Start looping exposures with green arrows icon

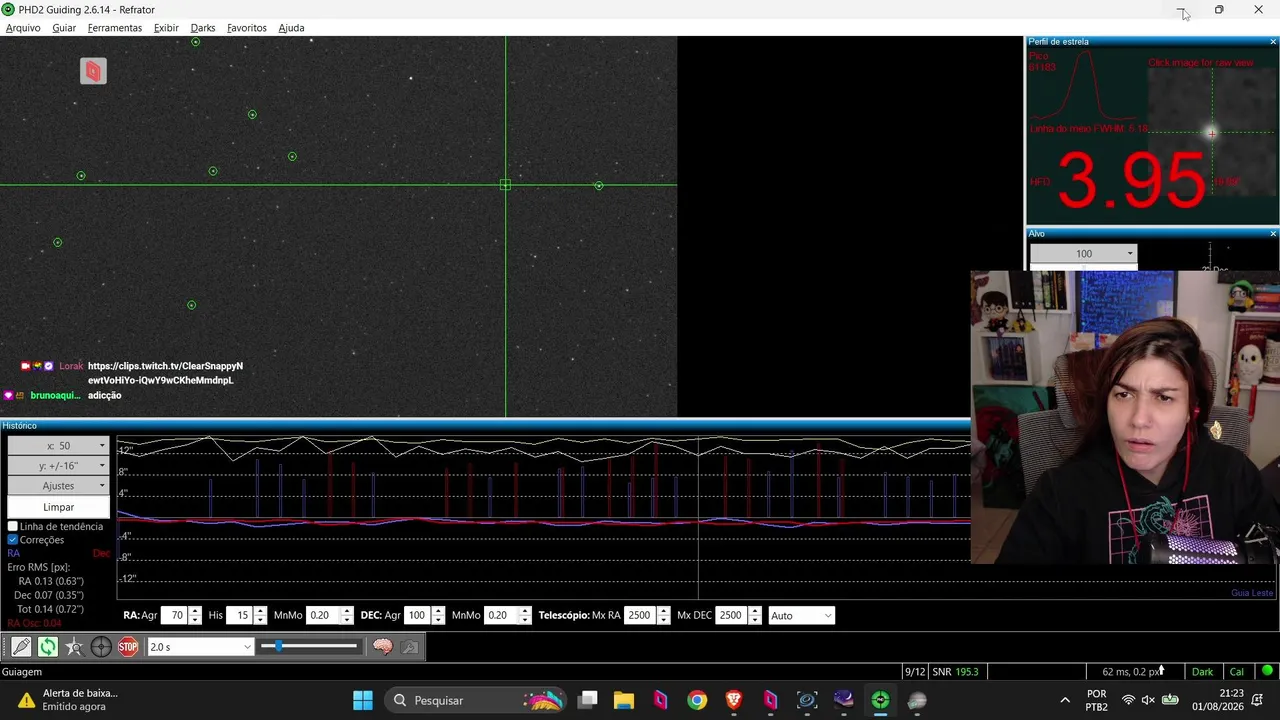48,647
